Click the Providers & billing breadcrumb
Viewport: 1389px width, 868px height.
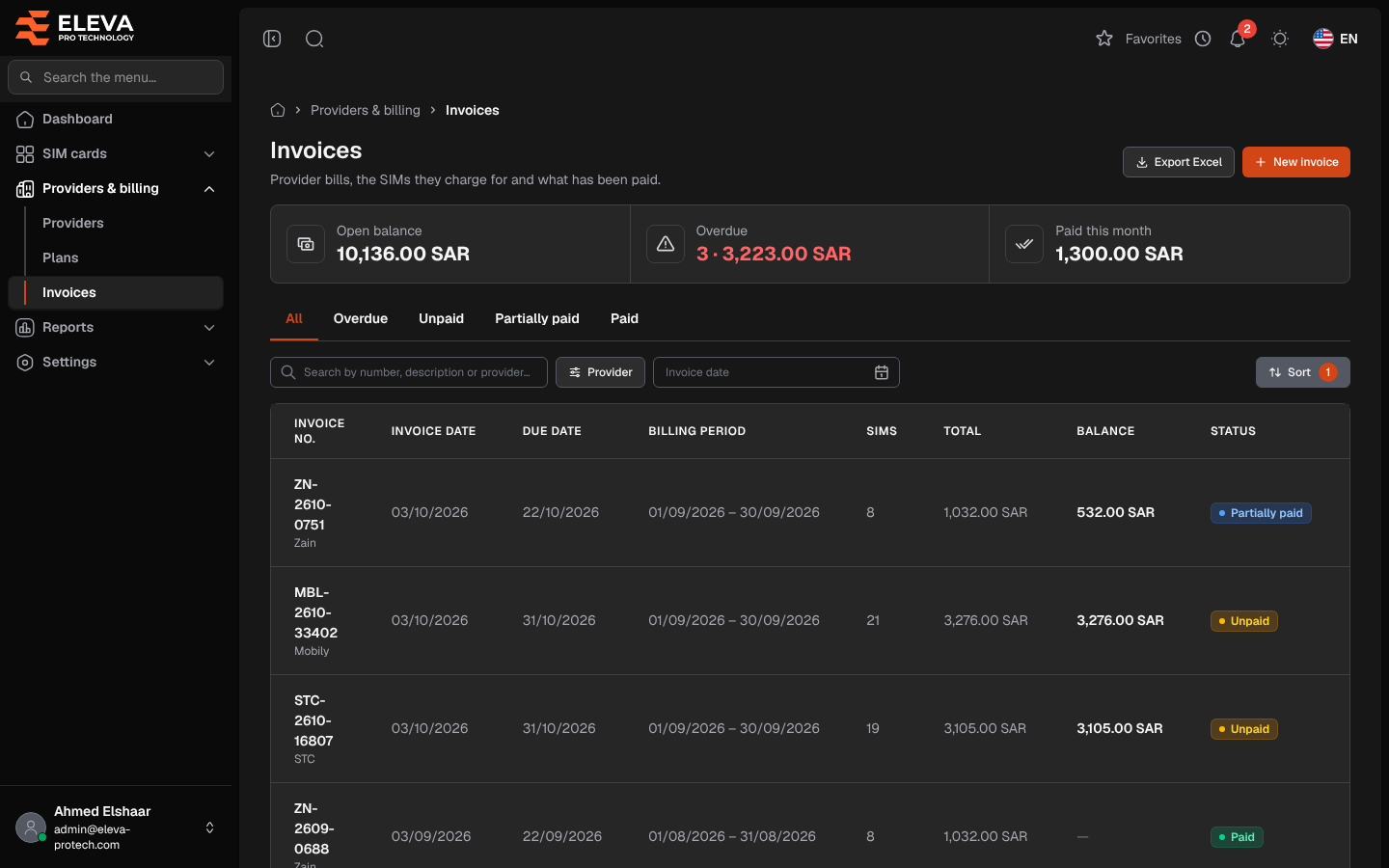[366, 110]
